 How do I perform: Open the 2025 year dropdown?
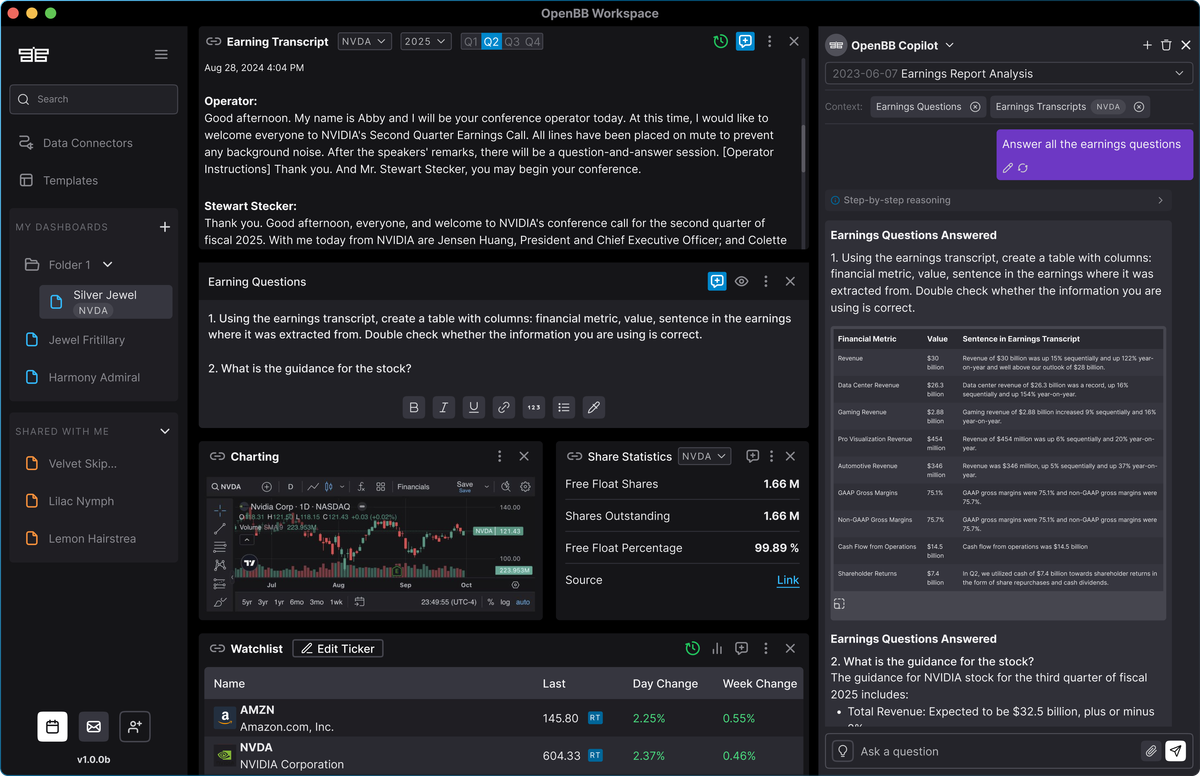coord(425,41)
